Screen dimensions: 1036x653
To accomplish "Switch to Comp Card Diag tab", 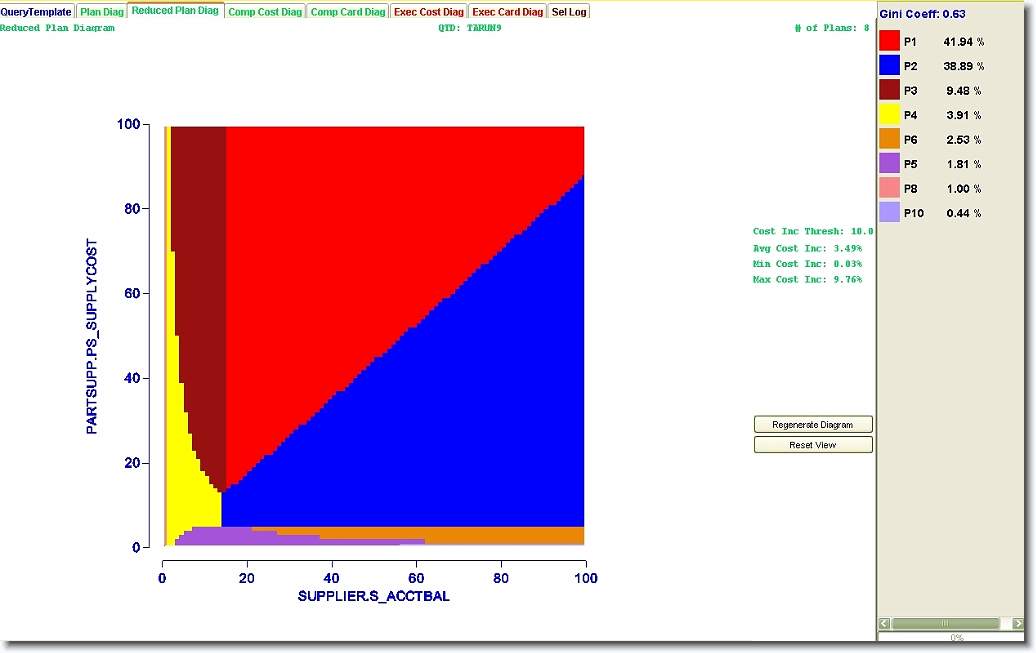I will click(347, 12).
